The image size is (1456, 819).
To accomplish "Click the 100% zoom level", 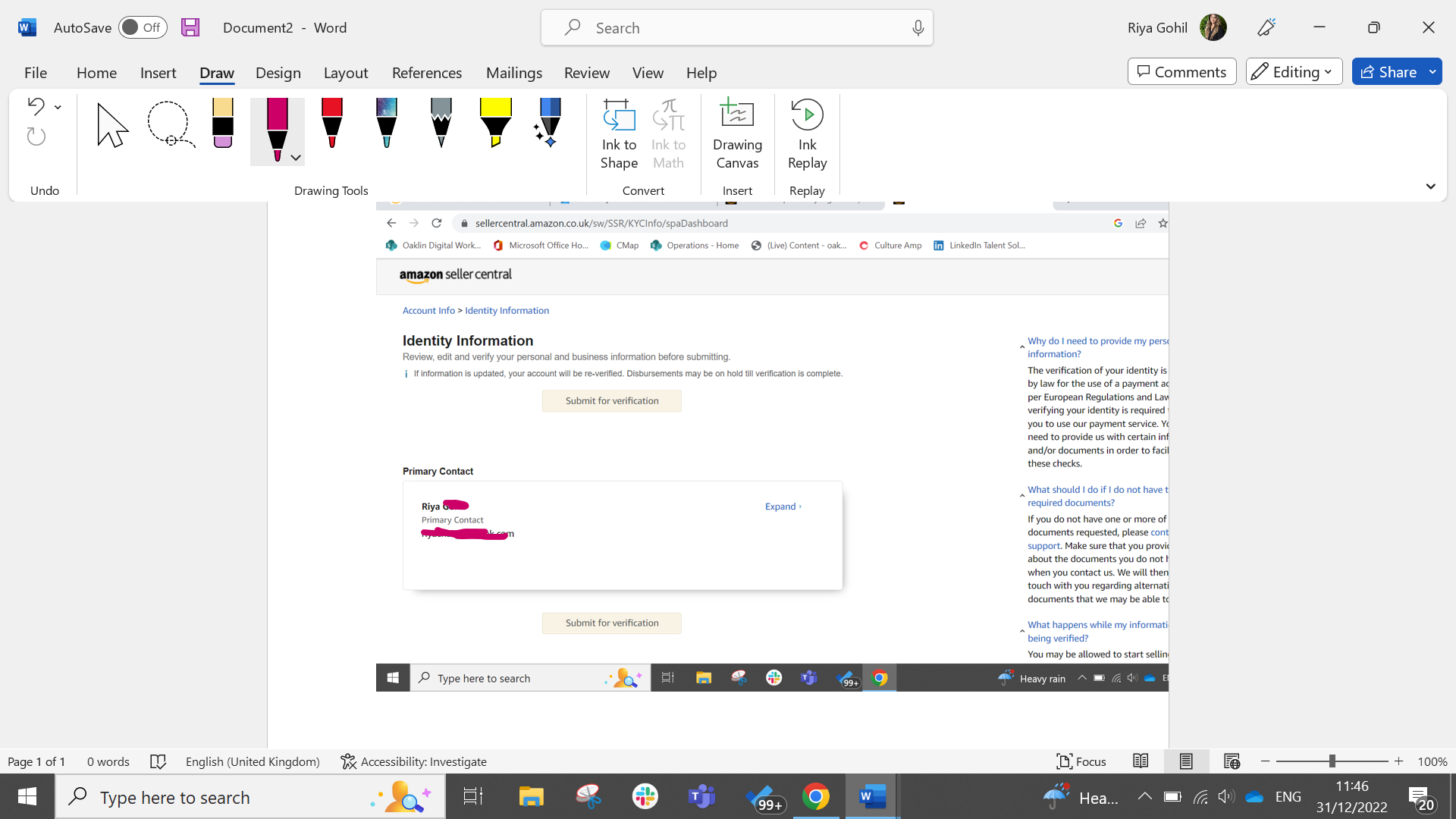I will (1432, 761).
